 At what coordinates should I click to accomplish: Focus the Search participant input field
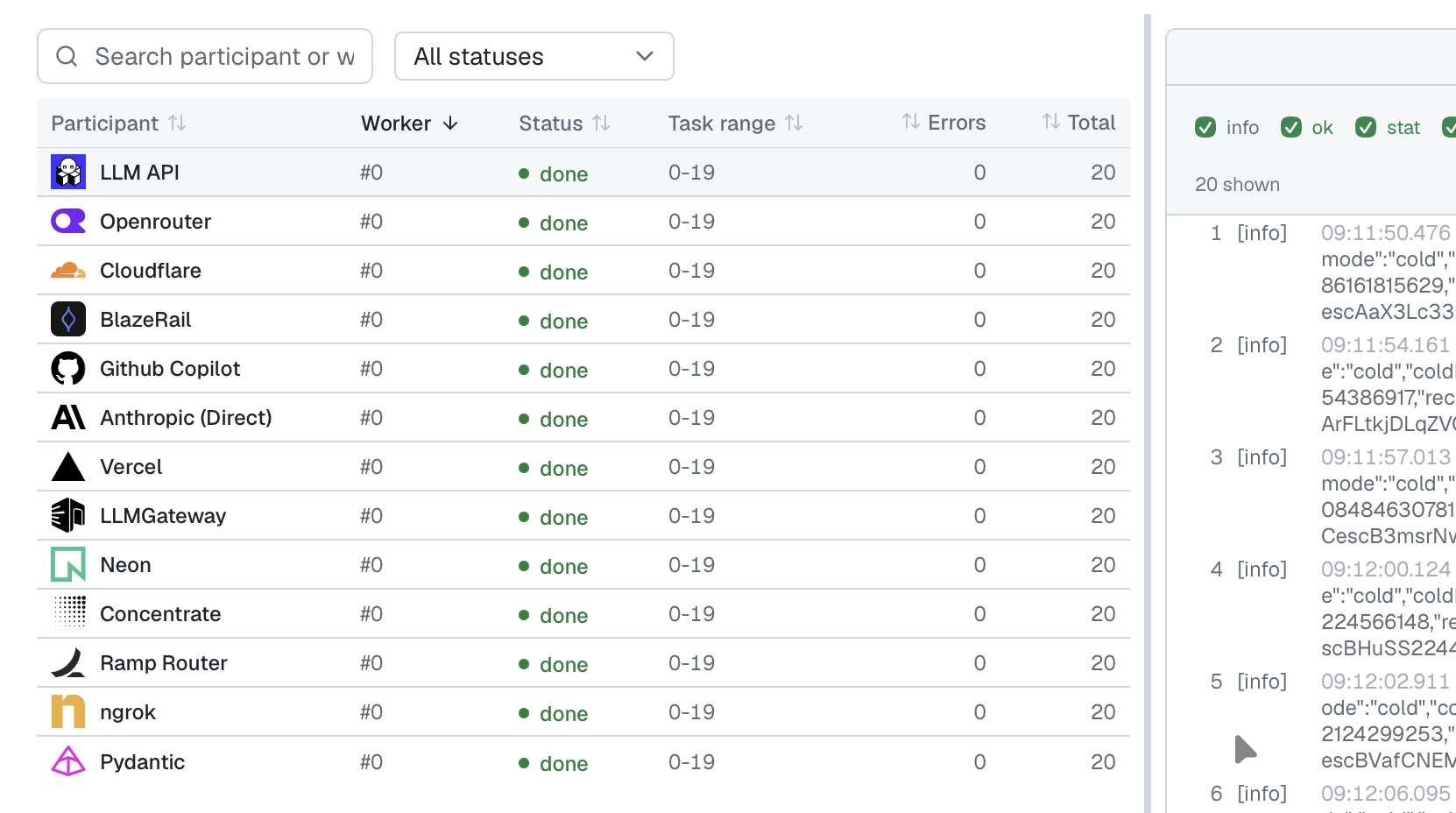(x=205, y=56)
